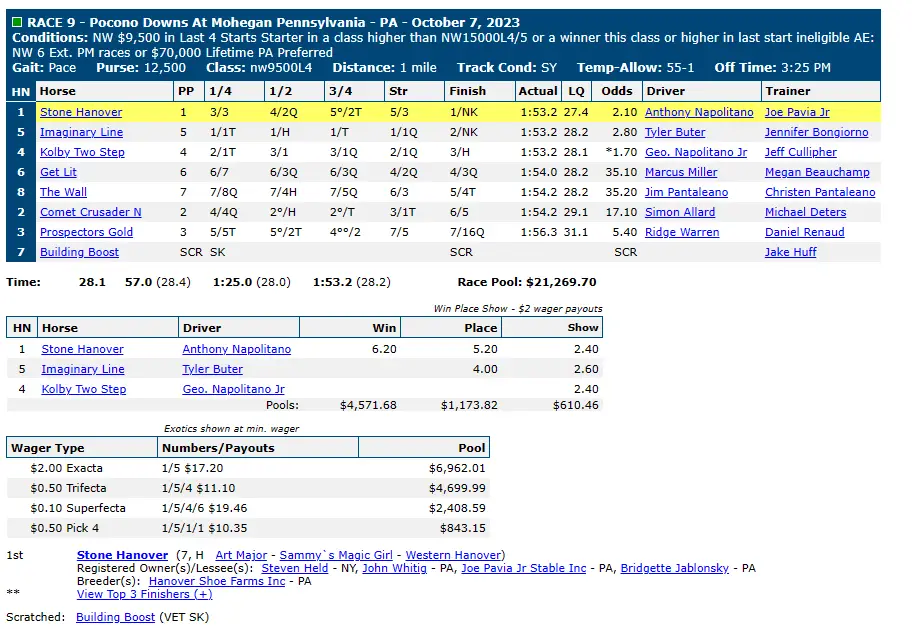Open trainer Jennifer Bongiorno link

816,132
